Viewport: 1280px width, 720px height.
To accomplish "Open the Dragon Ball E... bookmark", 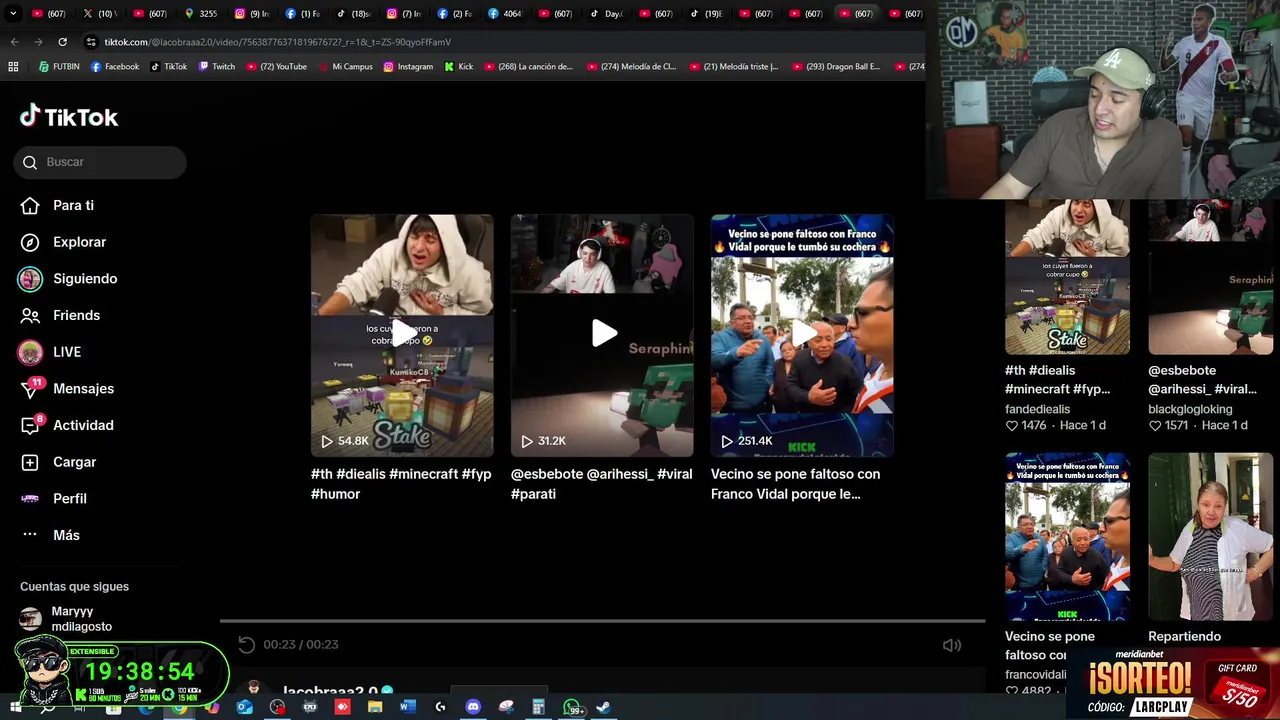I will [836, 67].
